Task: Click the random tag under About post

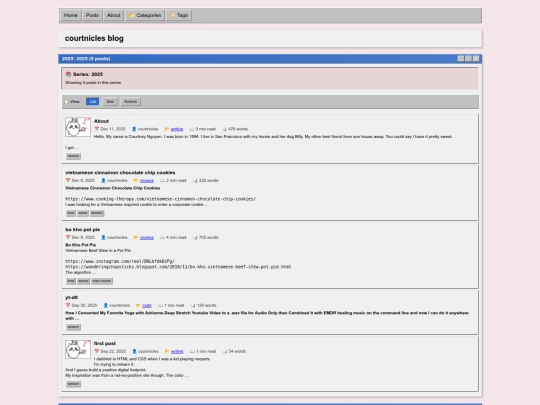Action: point(73,156)
